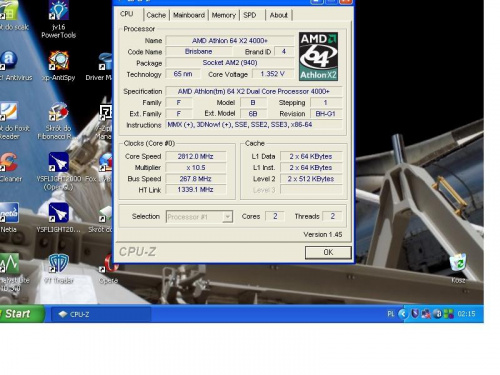The height and width of the screenshot is (375, 500).
Task: Launch the xp-AntiSpy desktop shortcut
Action: tap(59, 60)
